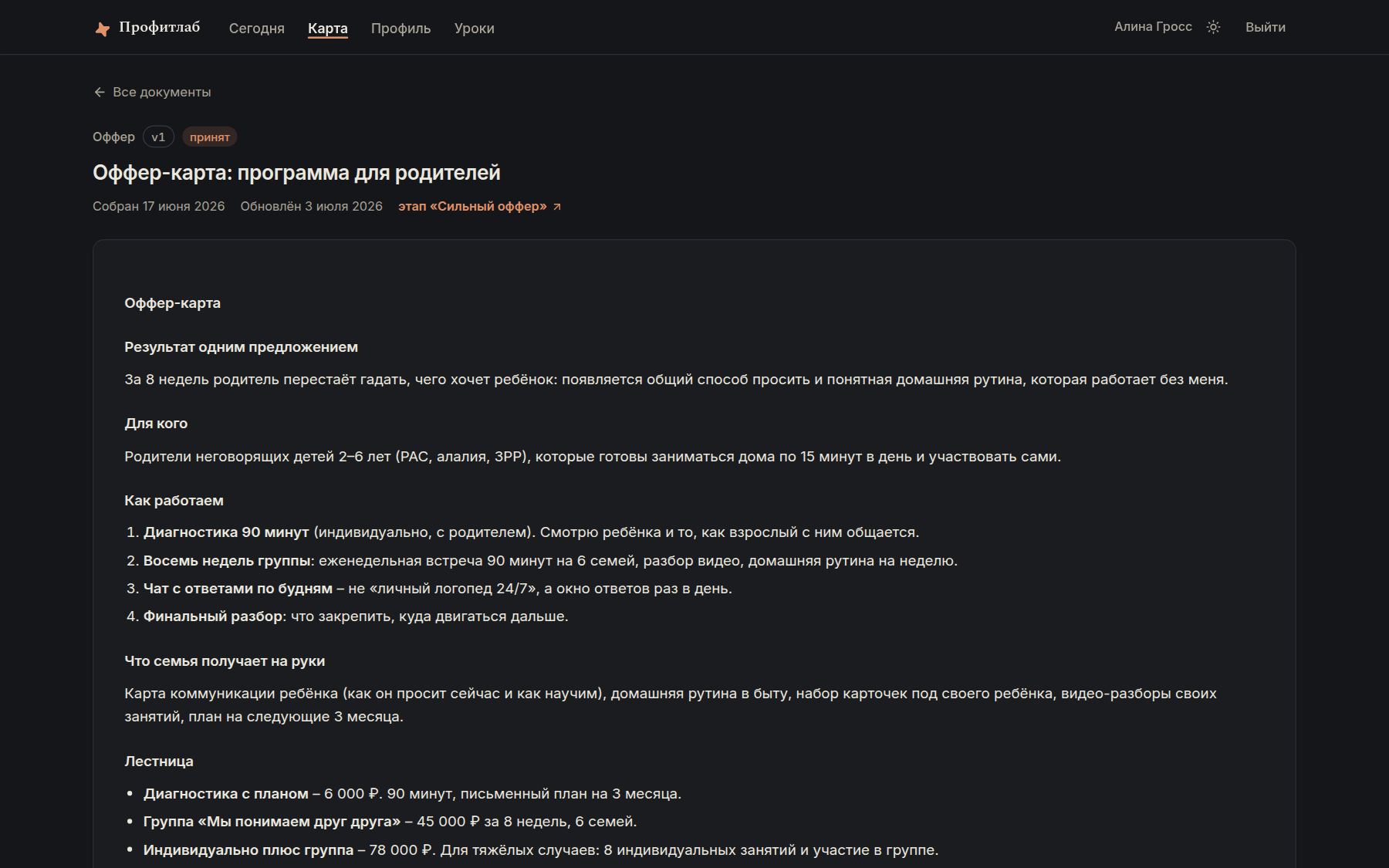Image resolution: width=1389 pixels, height=868 pixels.
Task: Click the v1 version badge
Action: click(158, 137)
